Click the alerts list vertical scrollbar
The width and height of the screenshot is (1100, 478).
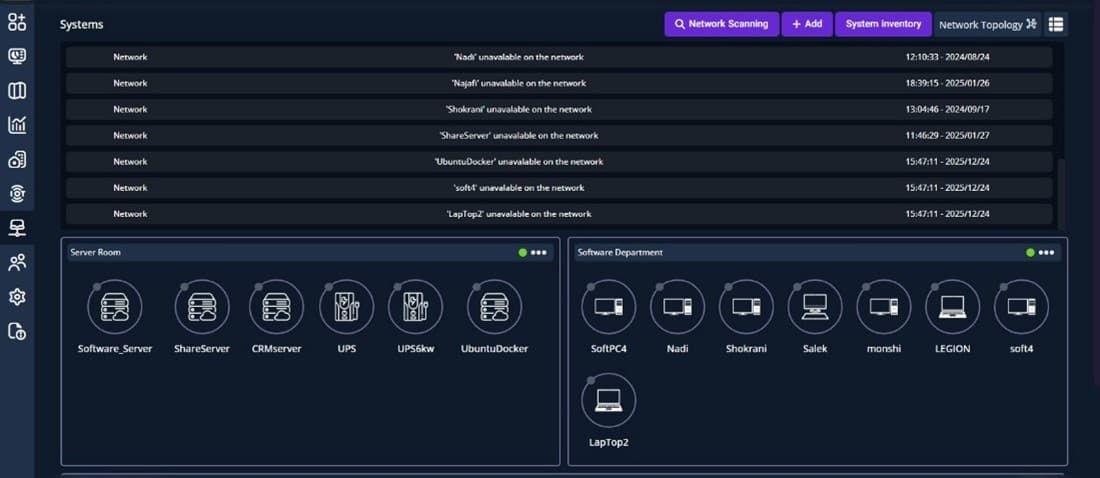tap(1061, 193)
